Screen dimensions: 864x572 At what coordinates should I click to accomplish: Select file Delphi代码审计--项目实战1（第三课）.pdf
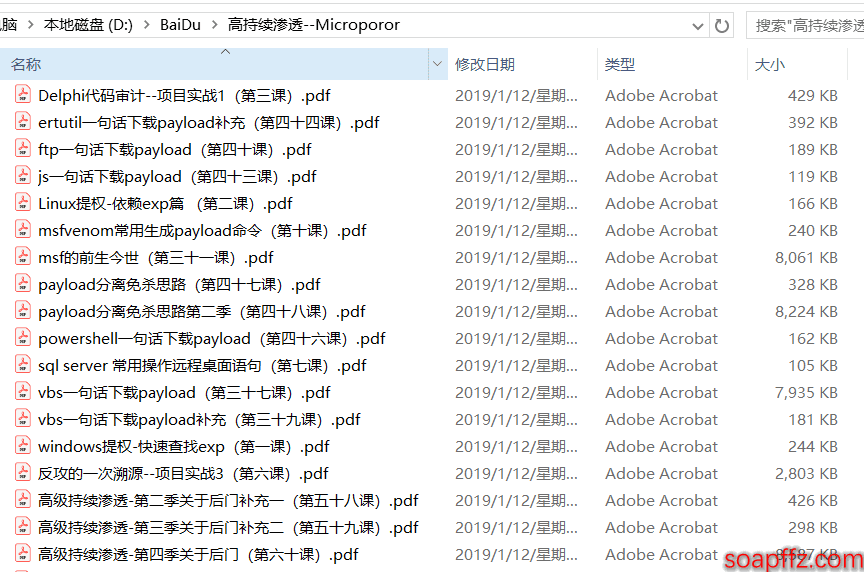tap(184, 95)
